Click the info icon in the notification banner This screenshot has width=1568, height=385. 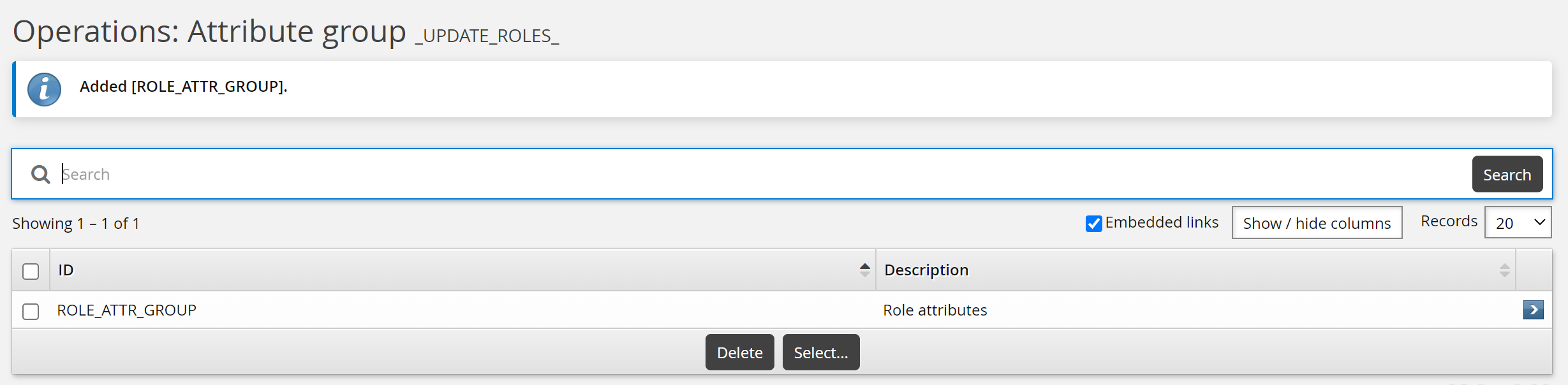click(43, 89)
